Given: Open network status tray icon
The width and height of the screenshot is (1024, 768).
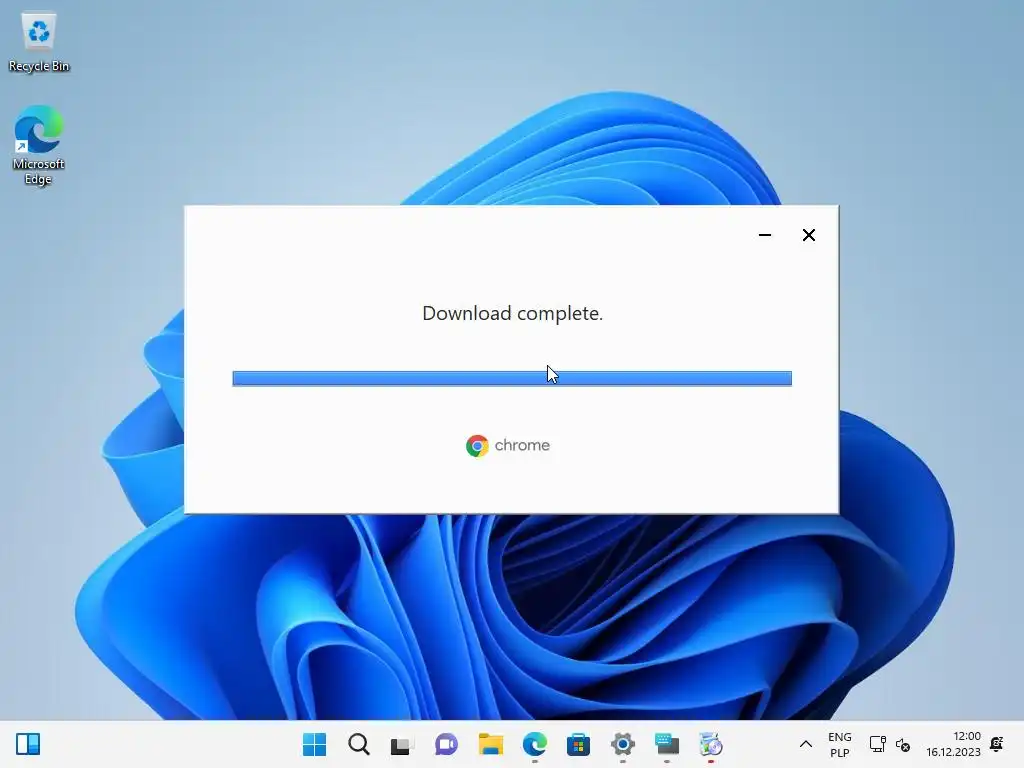Looking at the screenshot, I should 877,744.
